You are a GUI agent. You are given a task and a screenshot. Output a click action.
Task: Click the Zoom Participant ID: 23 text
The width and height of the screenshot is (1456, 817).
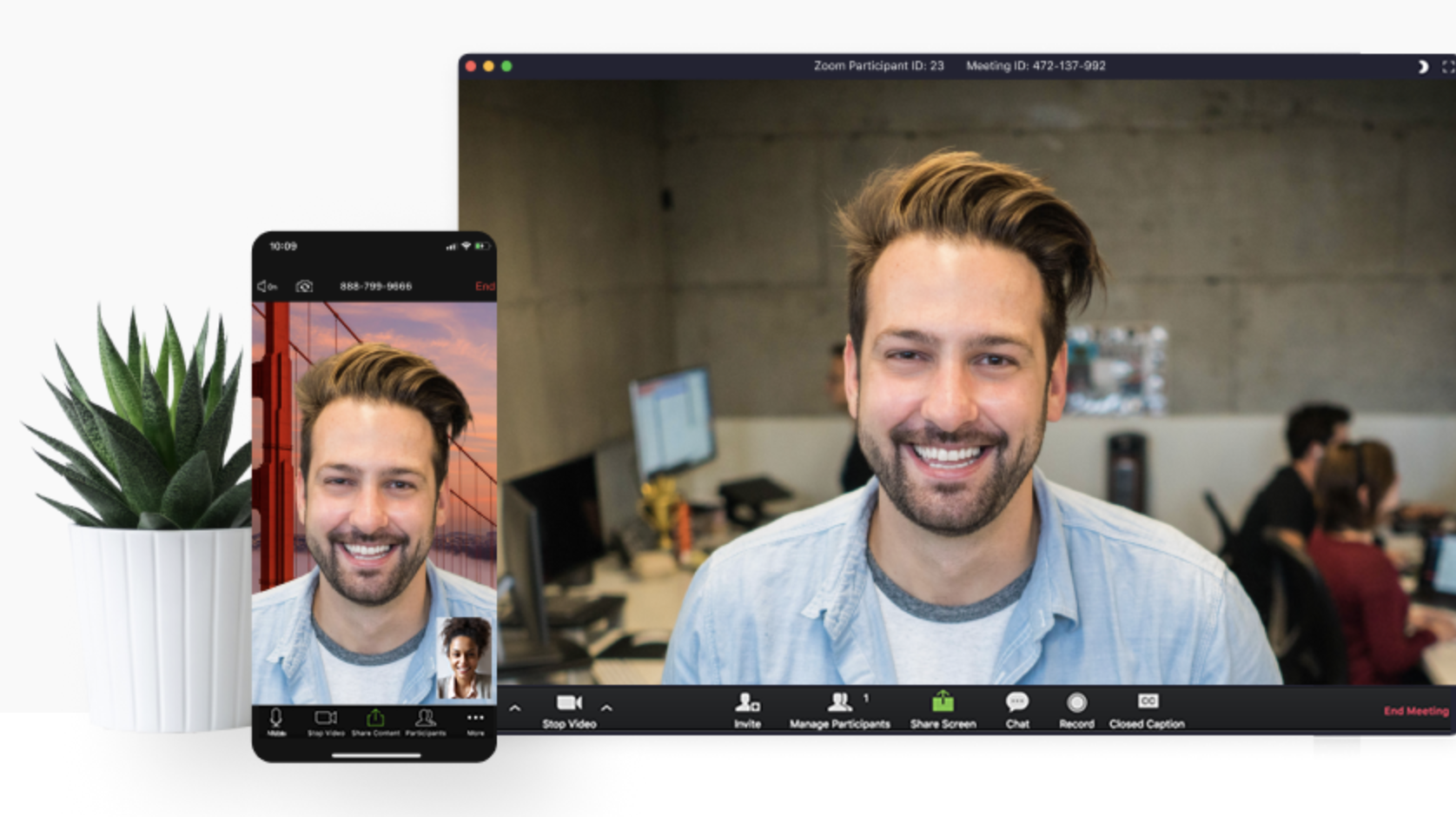[x=878, y=66]
